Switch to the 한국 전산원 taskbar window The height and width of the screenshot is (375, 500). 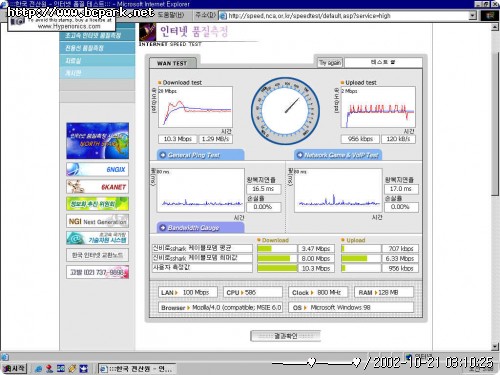coord(137,369)
